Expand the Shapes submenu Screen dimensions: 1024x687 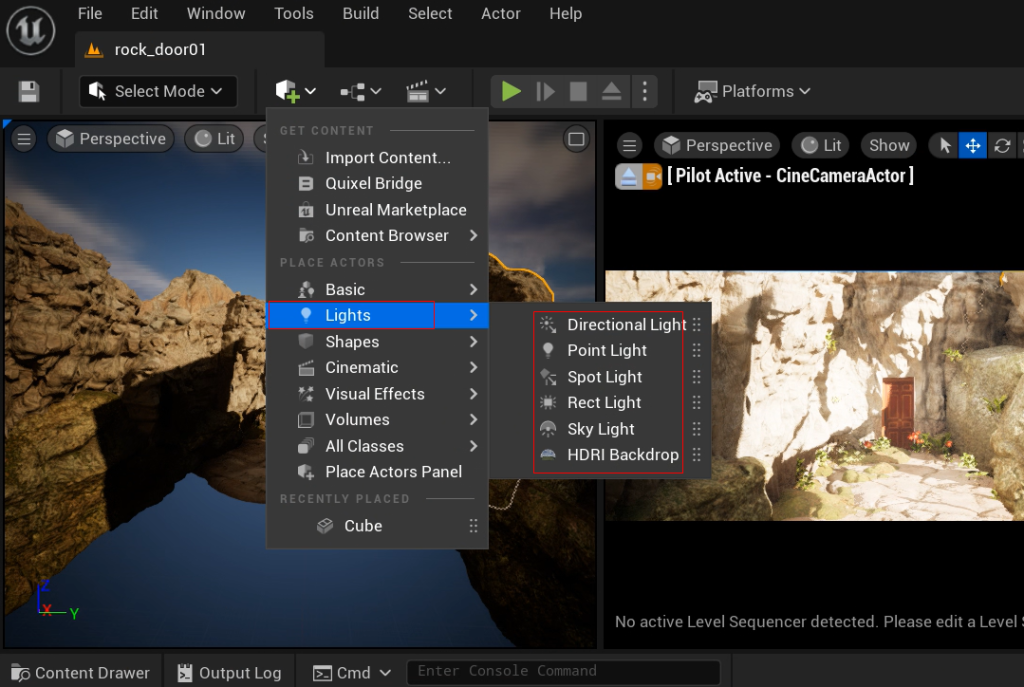click(377, 342)
